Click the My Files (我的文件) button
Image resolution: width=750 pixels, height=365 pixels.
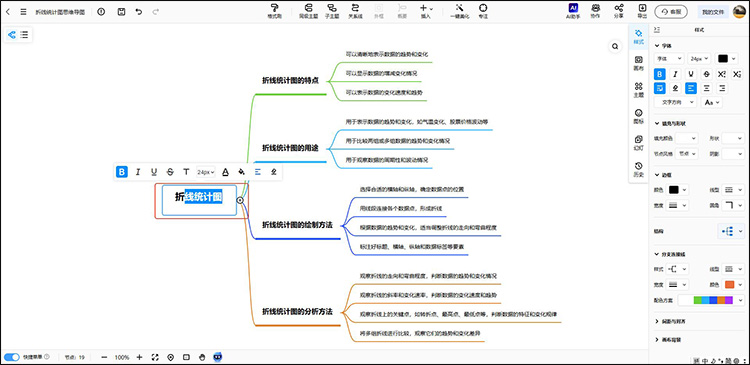pyautogui.click(x=713, y=12)
